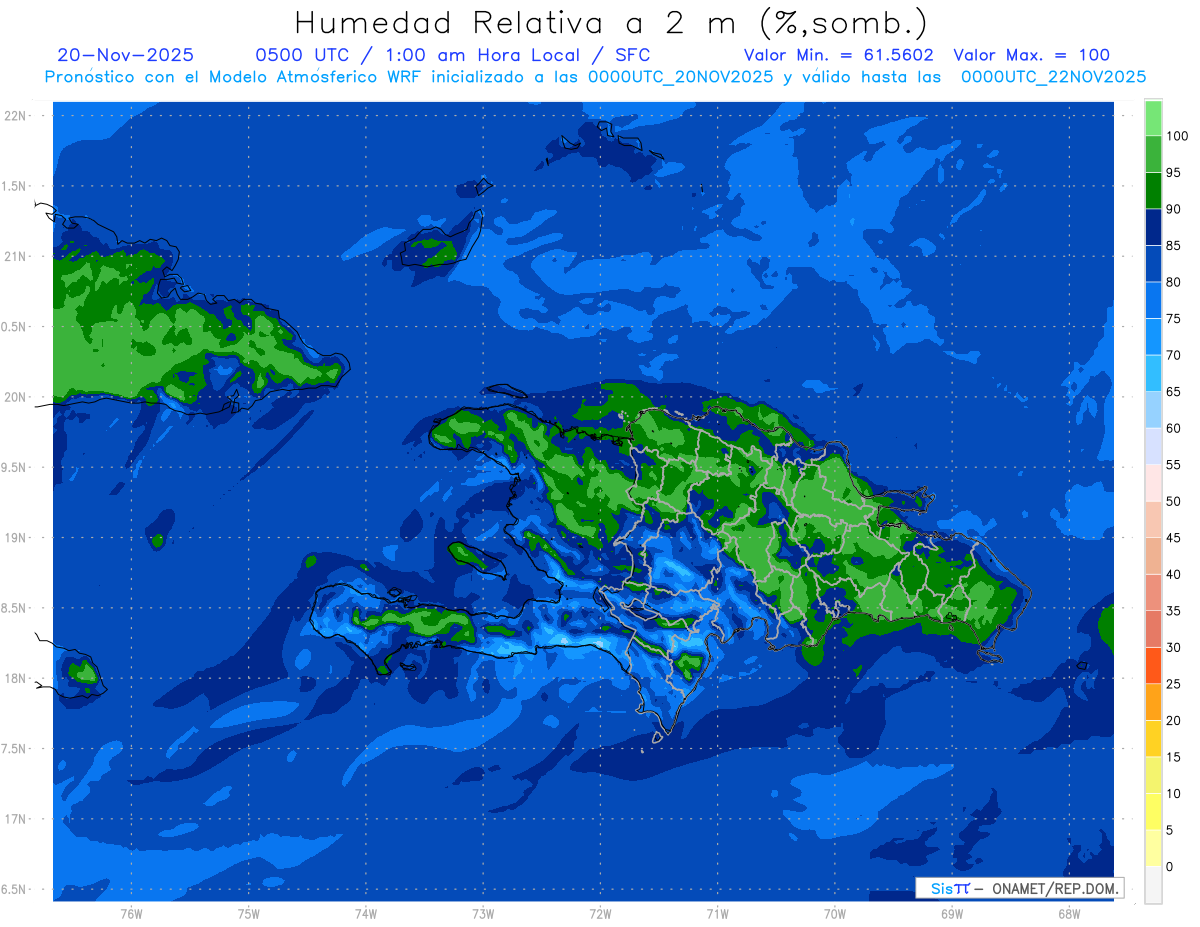This screenshot has width=1200, height=927.
Task: Click the legend value '30'
Action: pos(1173,648)
